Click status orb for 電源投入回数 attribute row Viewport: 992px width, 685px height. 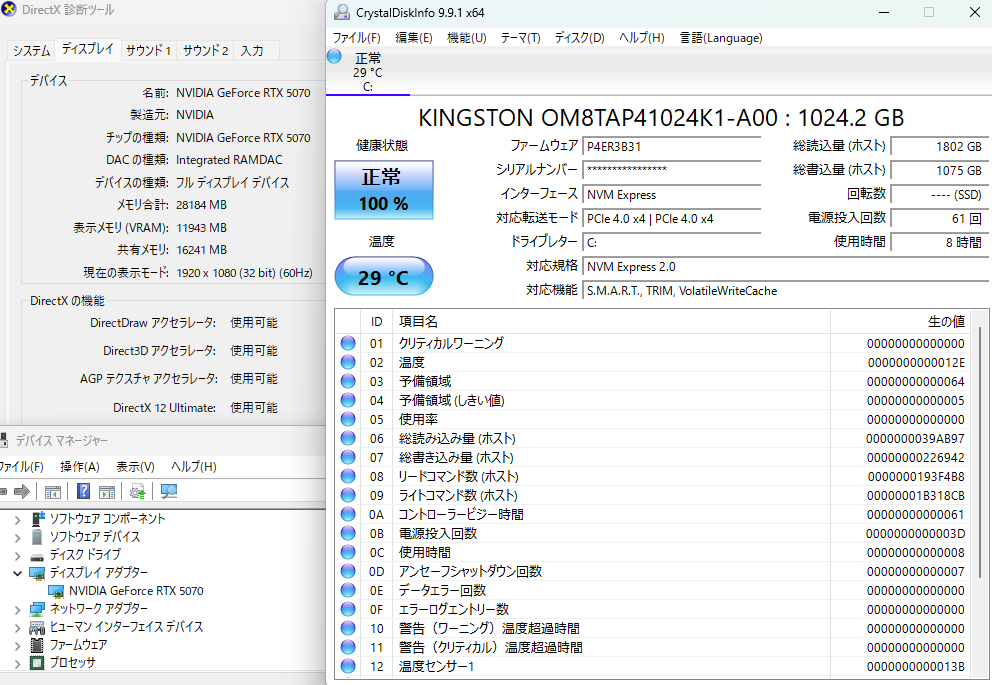(348, 533)
